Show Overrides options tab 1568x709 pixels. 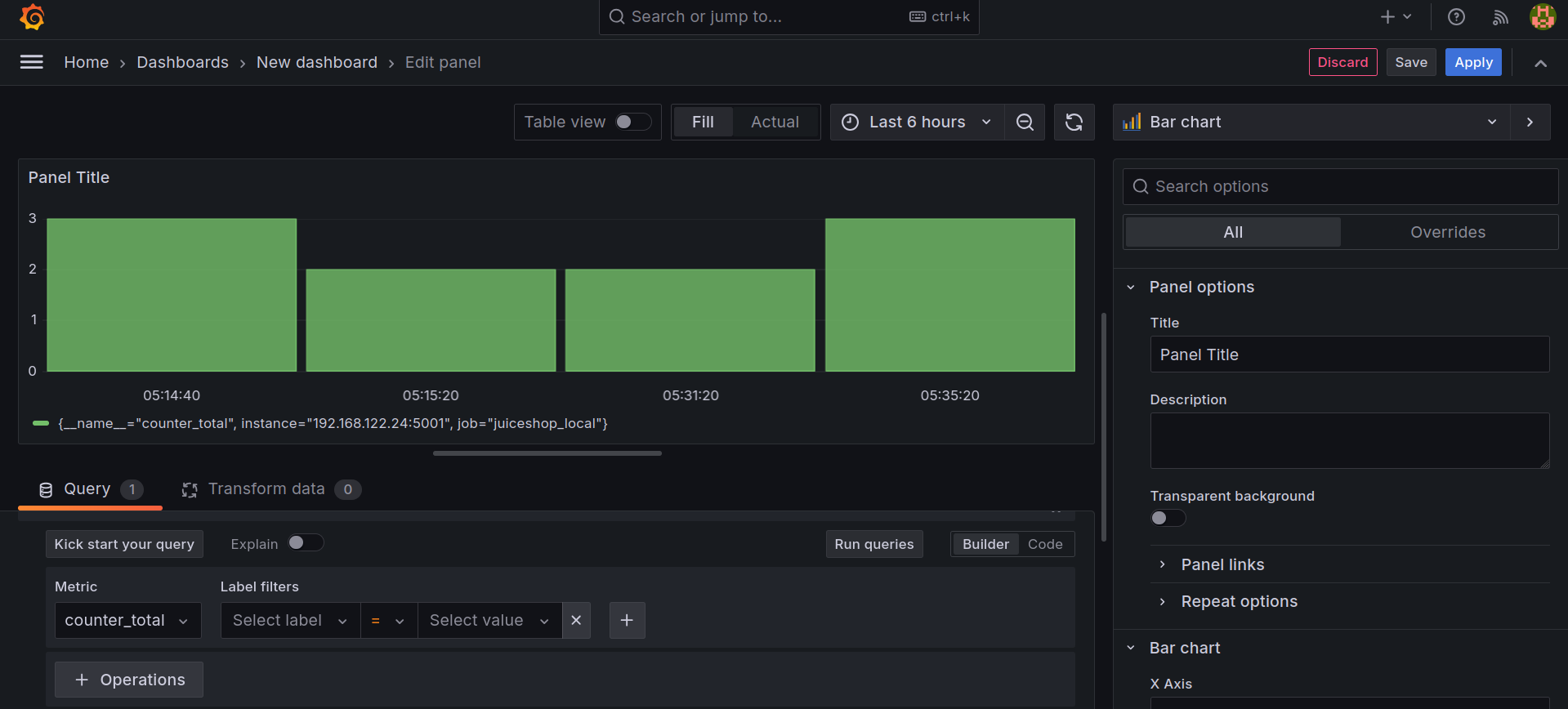tap(1448, 232)
